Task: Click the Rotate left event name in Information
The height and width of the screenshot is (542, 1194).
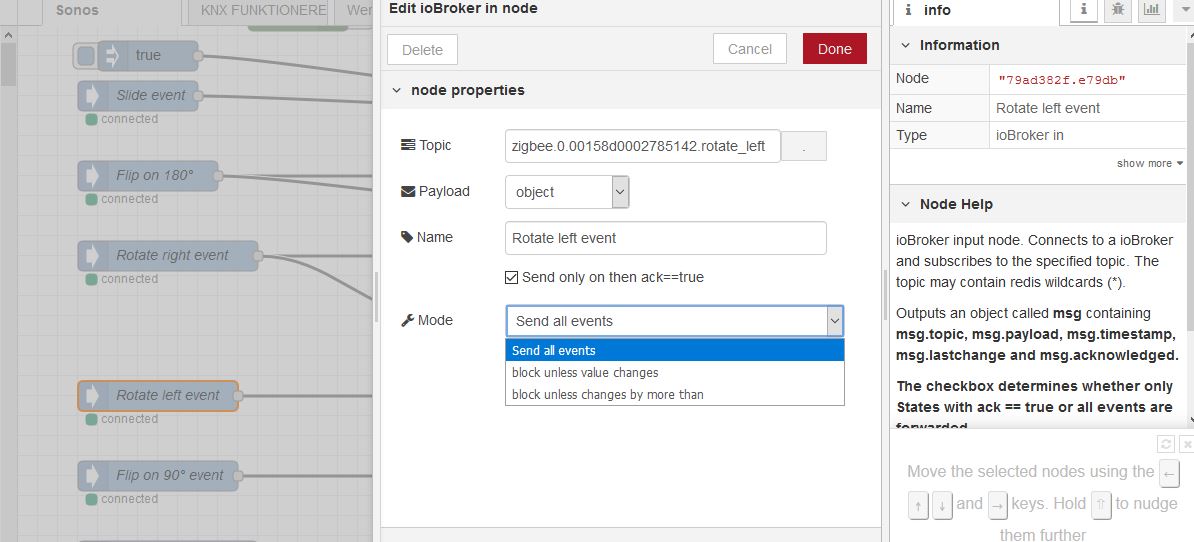Action: pyautogui.click(x=1048, y=108)
